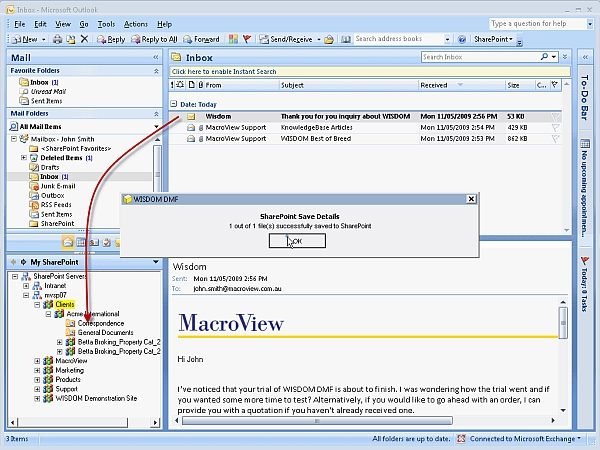Click the Tasks module icon in navigation bar

[107, 242]
